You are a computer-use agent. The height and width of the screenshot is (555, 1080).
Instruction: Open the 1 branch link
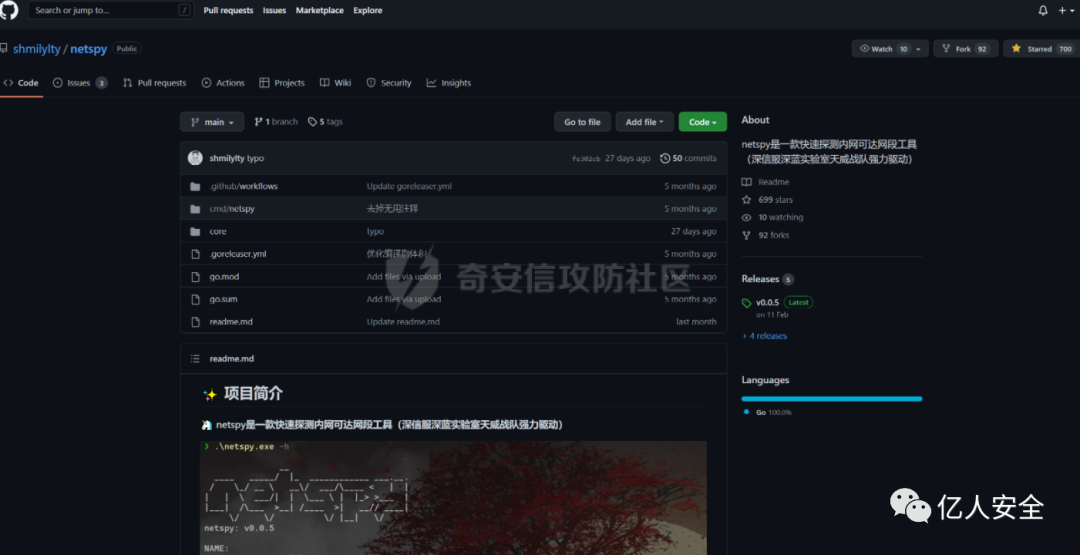point(276,122)
